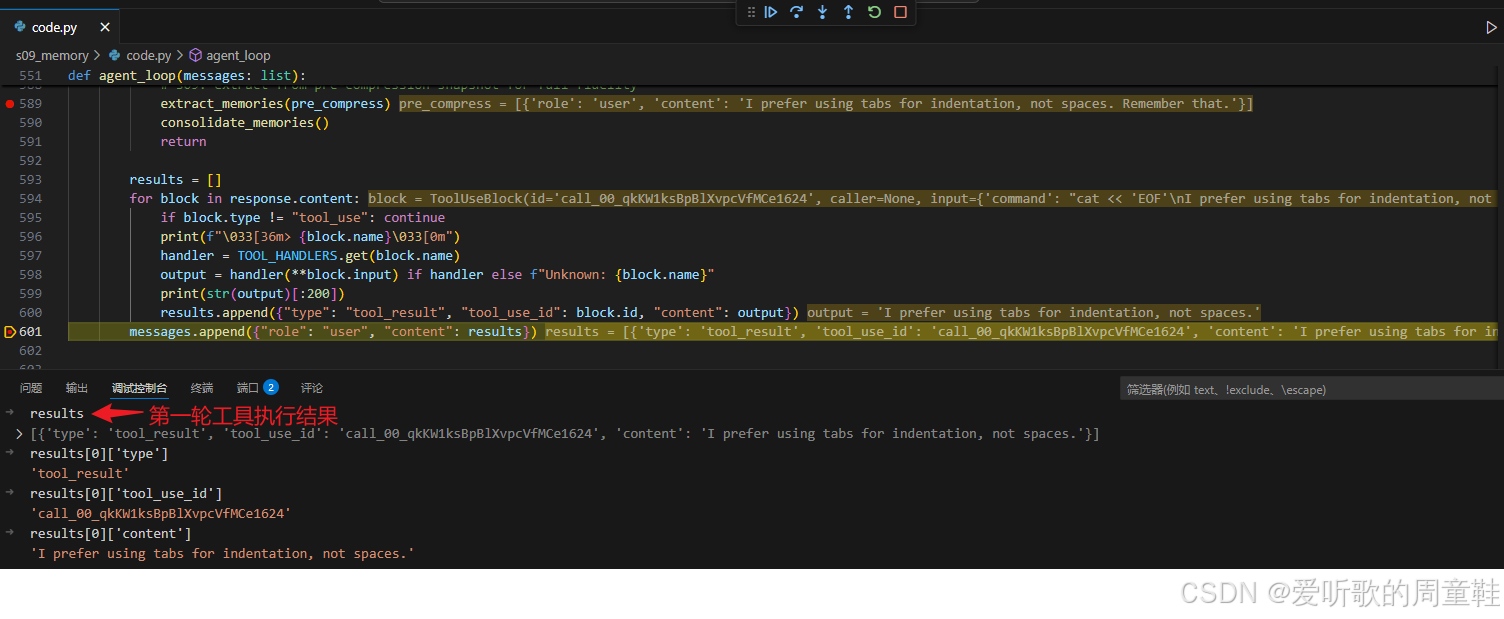The width and height of the screenshot is (1504, 619).
Task: Click print(str(output)[:200]) on line 599
Action: tap(252, 293)
